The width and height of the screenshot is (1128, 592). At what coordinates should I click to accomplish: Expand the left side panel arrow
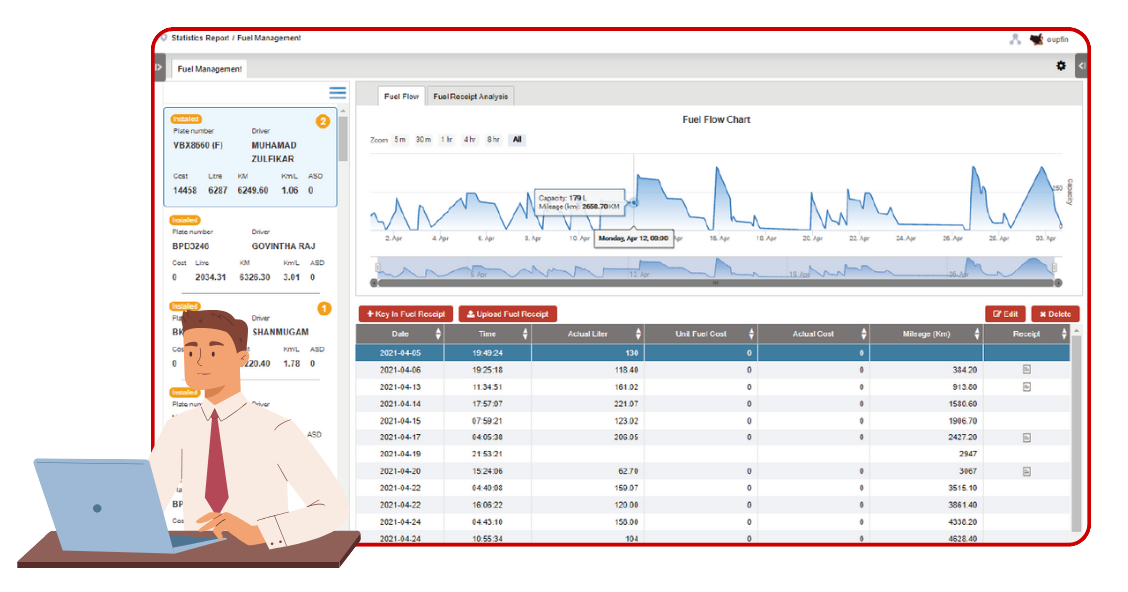click(x=159, y=68)
